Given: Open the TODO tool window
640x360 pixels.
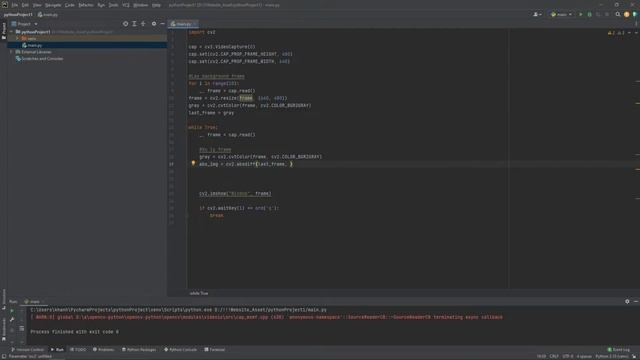Looking at the screenshot, I should tap(78, 350).
